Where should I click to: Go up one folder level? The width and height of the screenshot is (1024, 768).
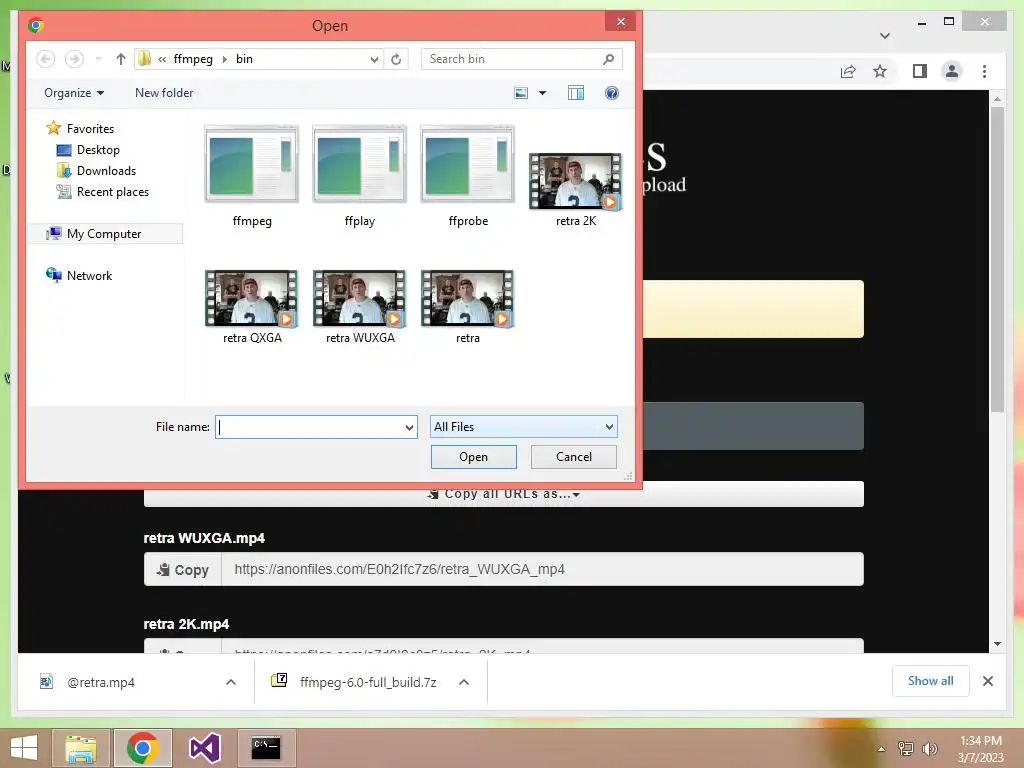coord(120,59)
